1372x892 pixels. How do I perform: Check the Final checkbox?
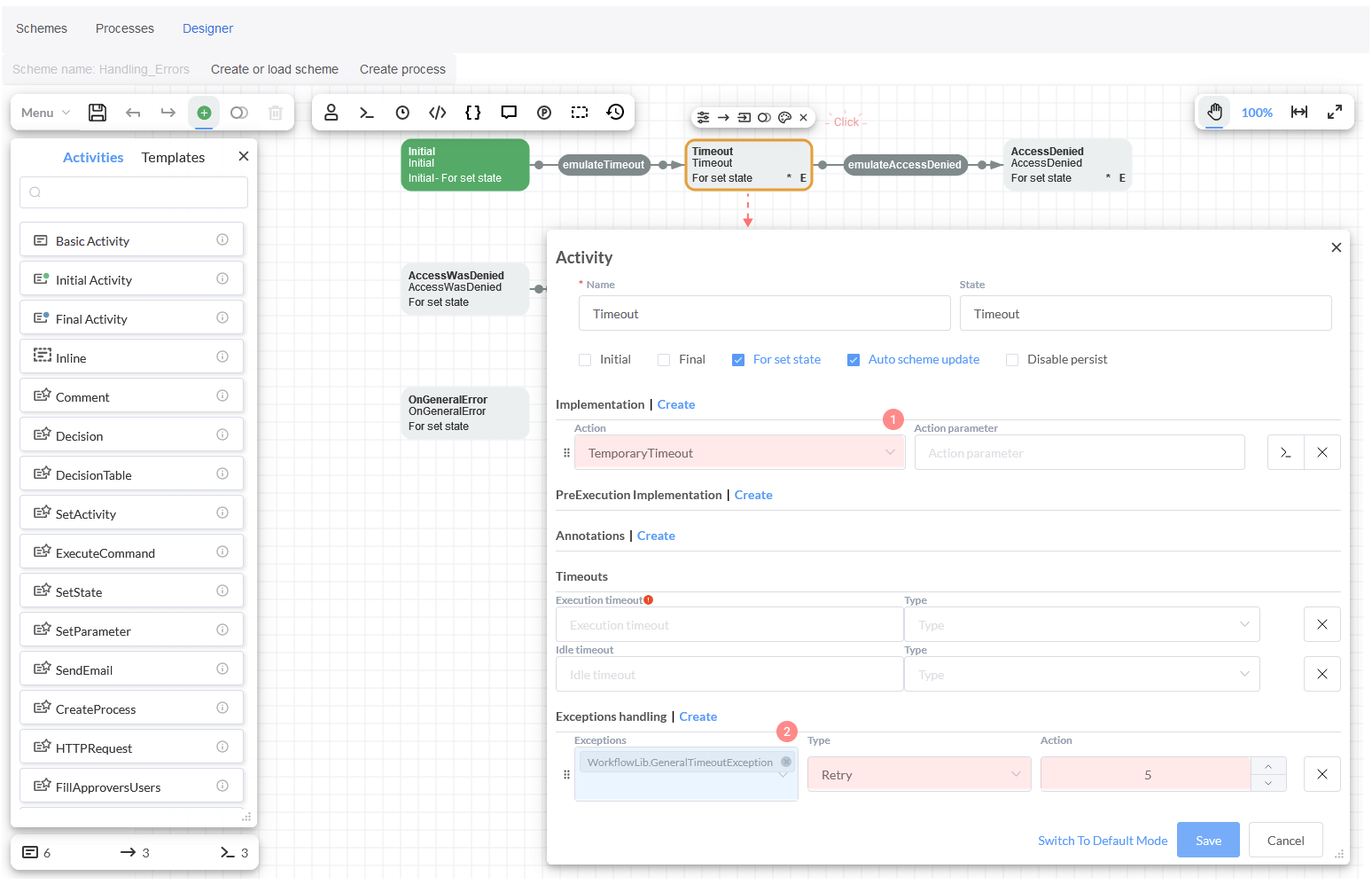[664, 359]
